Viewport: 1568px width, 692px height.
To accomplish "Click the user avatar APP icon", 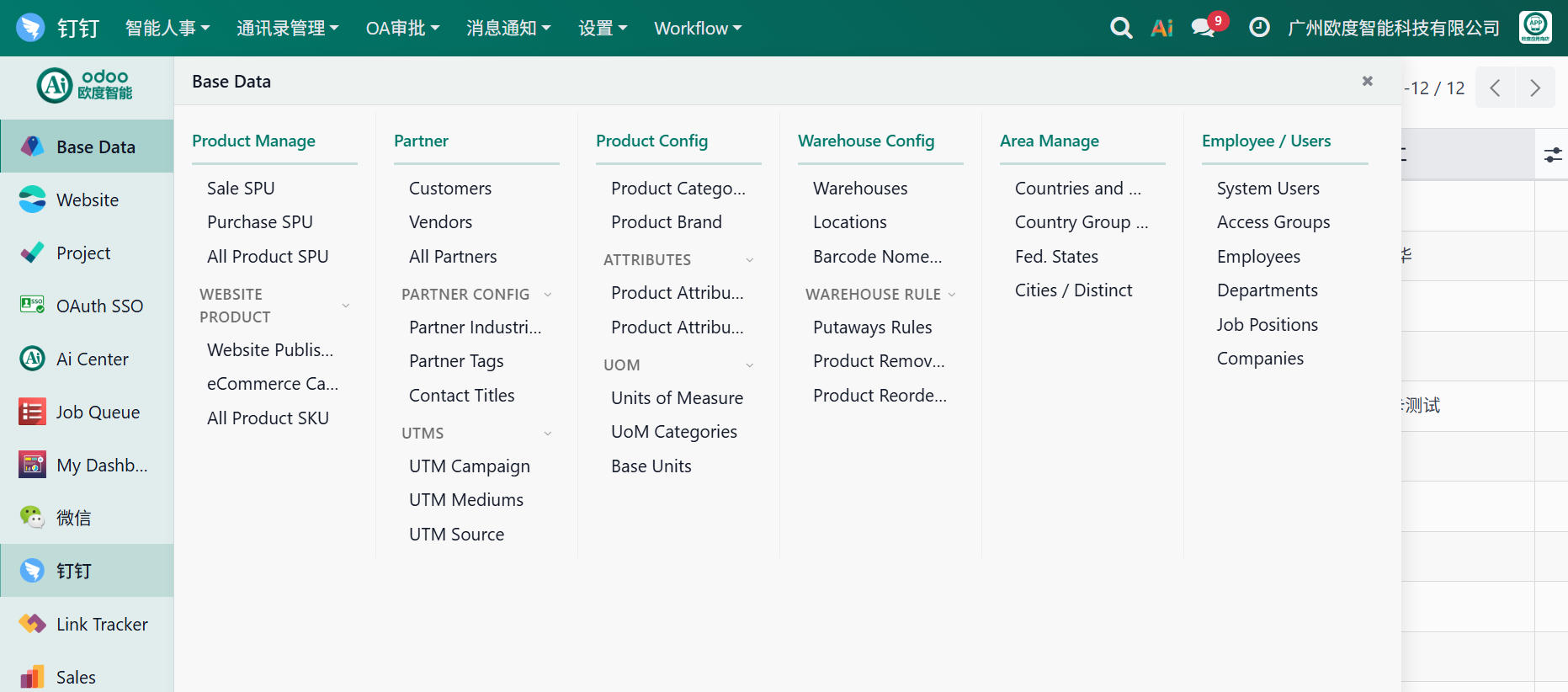I will tap(1535, 27).
